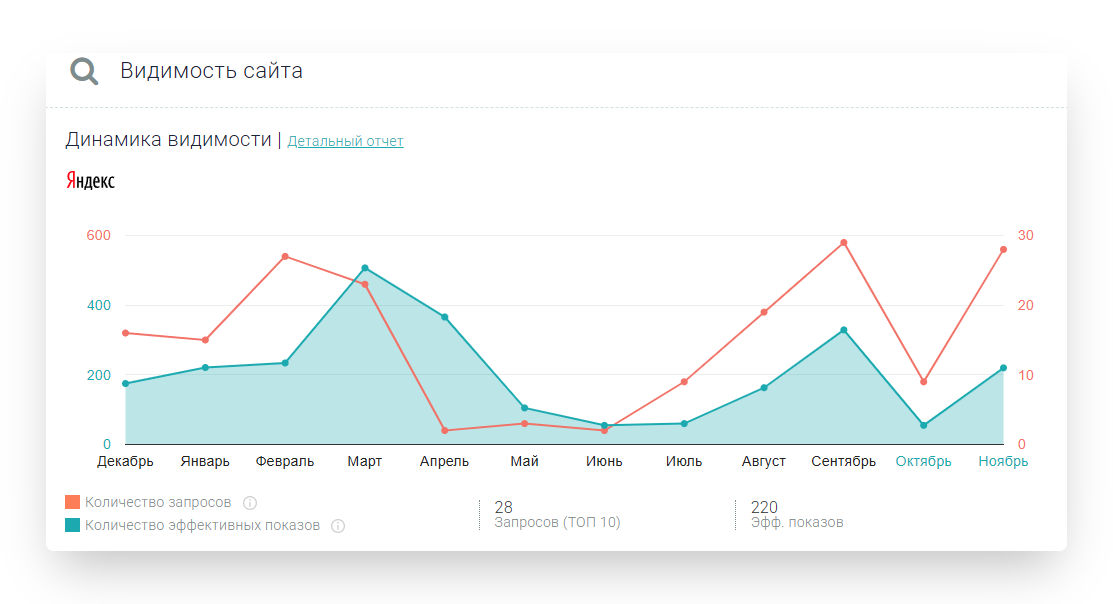This screenshot has height=604, width=1113.
Task: Click the orange data point for Февраль
Action: tap(285, 257)
